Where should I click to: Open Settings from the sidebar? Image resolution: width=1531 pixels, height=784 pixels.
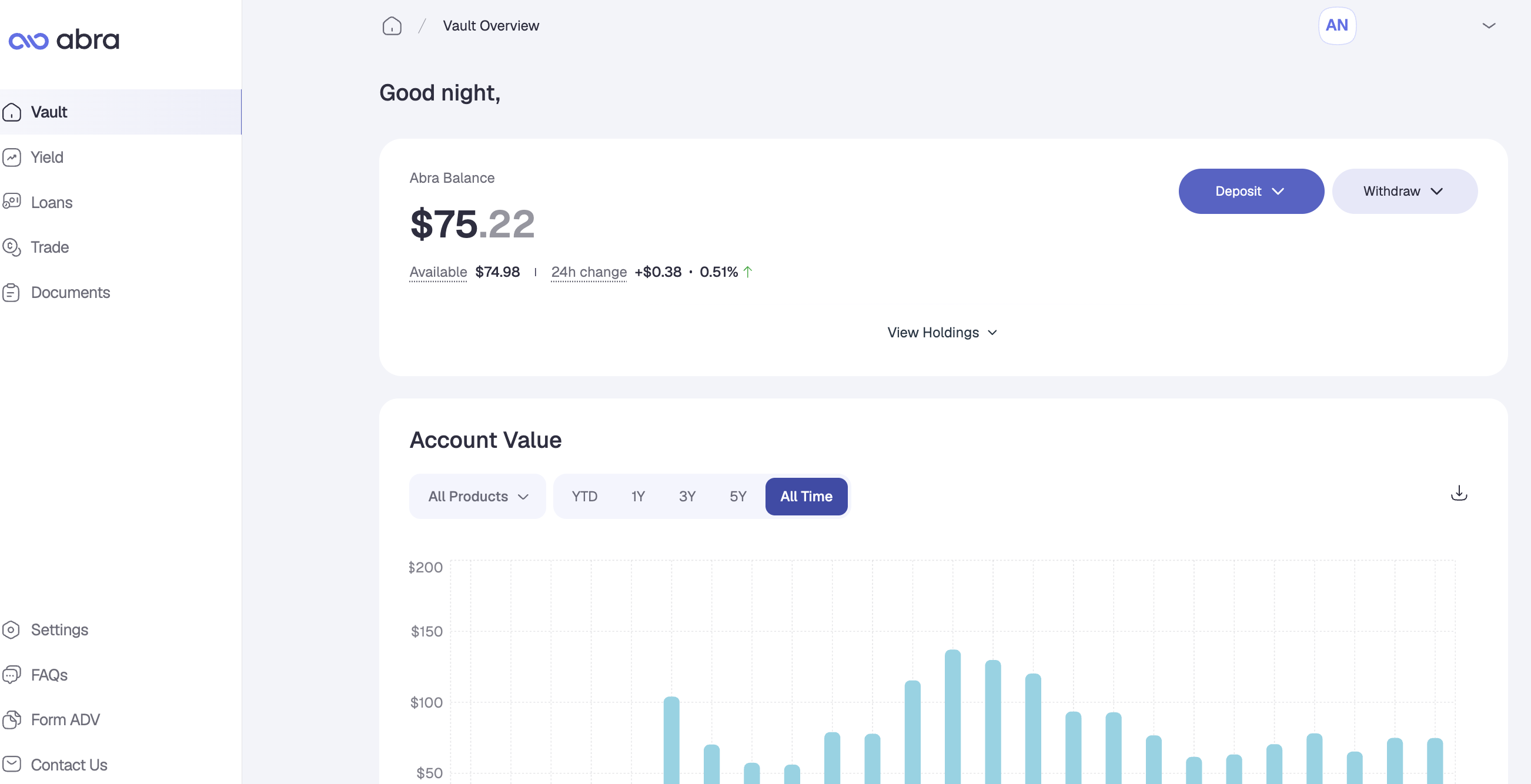tap(121, 629)
